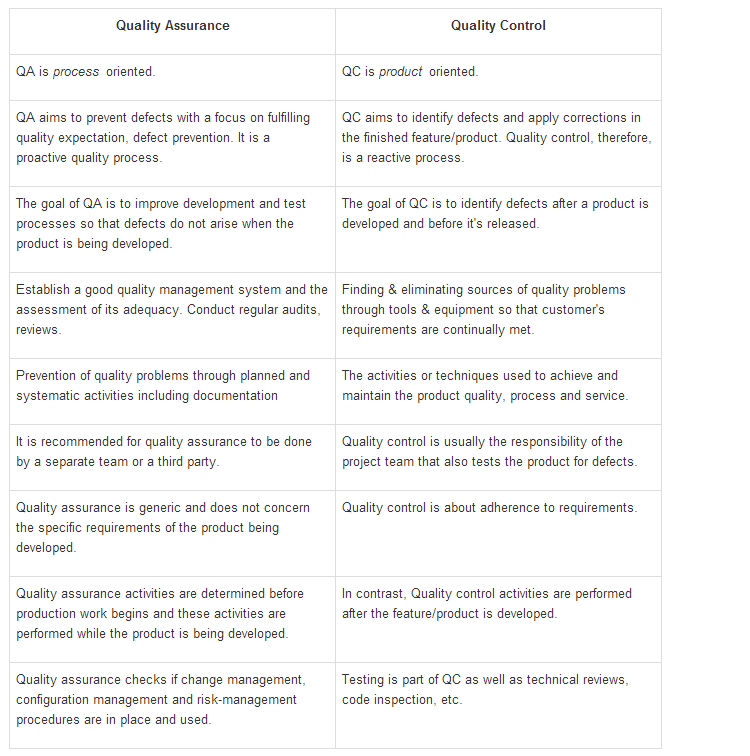Click the 'responsibility of the project team' cell
Screen dimensions: 750x756
coord(498,452)
